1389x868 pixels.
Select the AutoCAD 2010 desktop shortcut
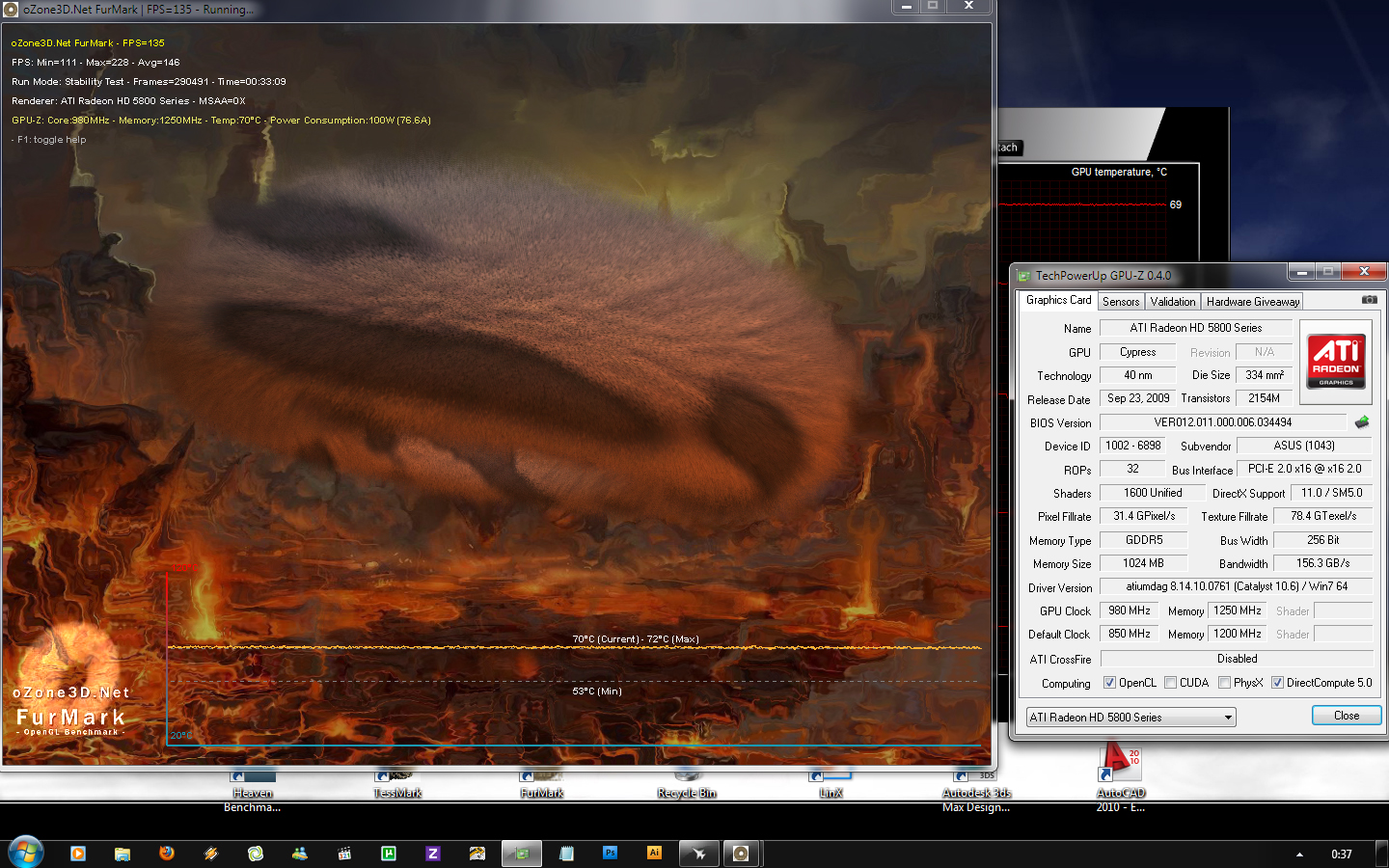(x=1121, y=779)
